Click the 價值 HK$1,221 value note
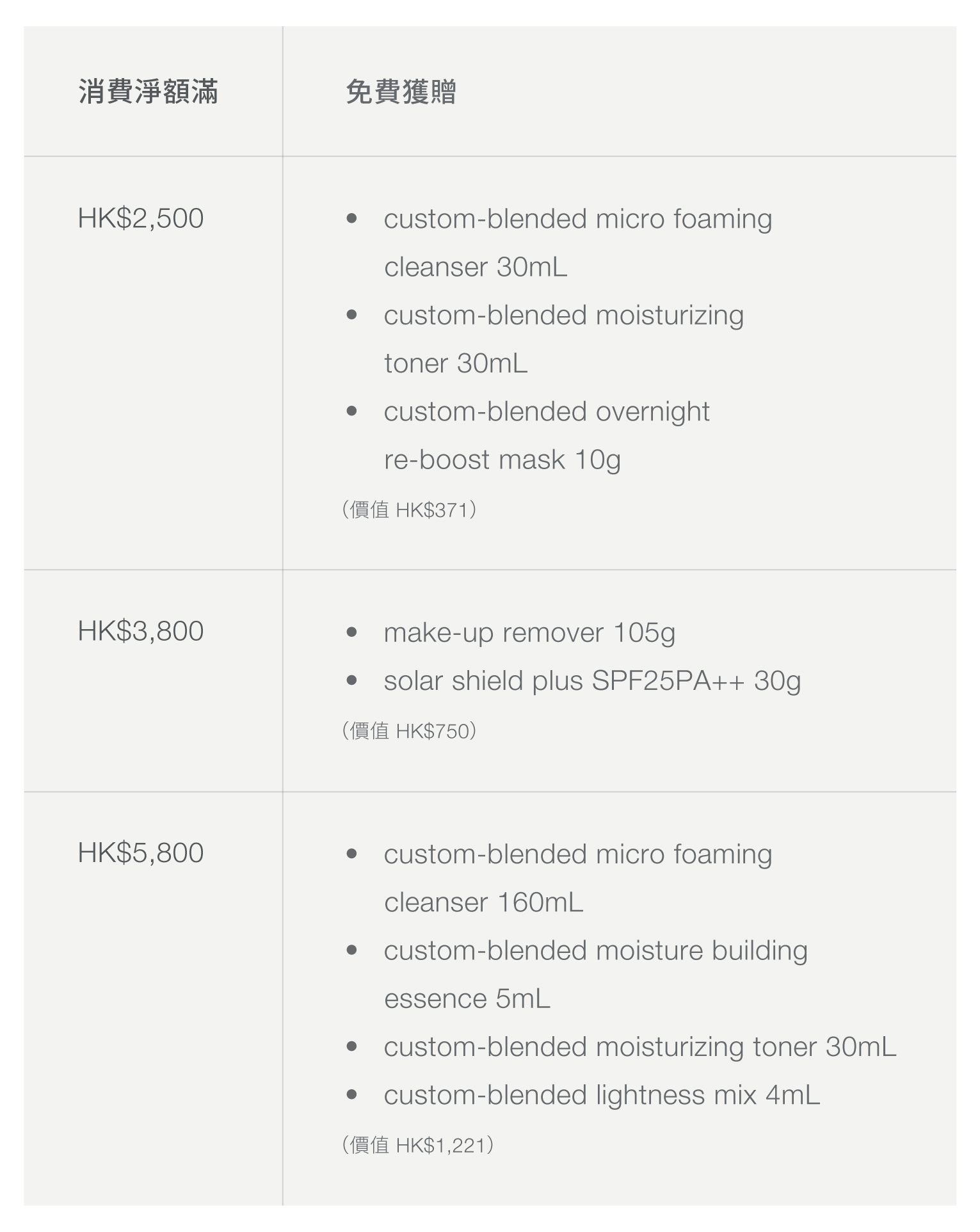 pyautogui.click(x=418, y=1145)
